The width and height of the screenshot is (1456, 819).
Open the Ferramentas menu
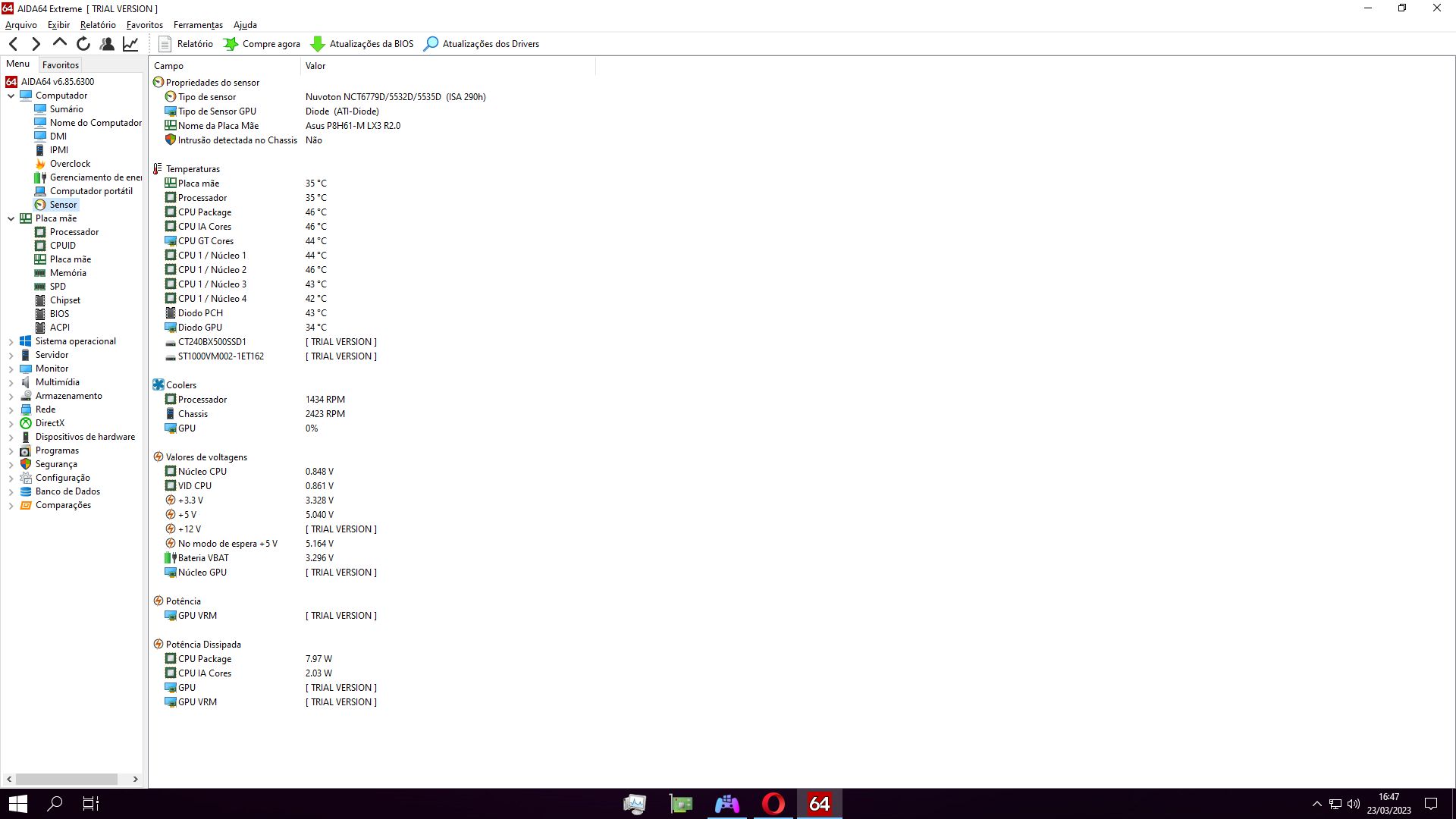(x=198, y=25)
